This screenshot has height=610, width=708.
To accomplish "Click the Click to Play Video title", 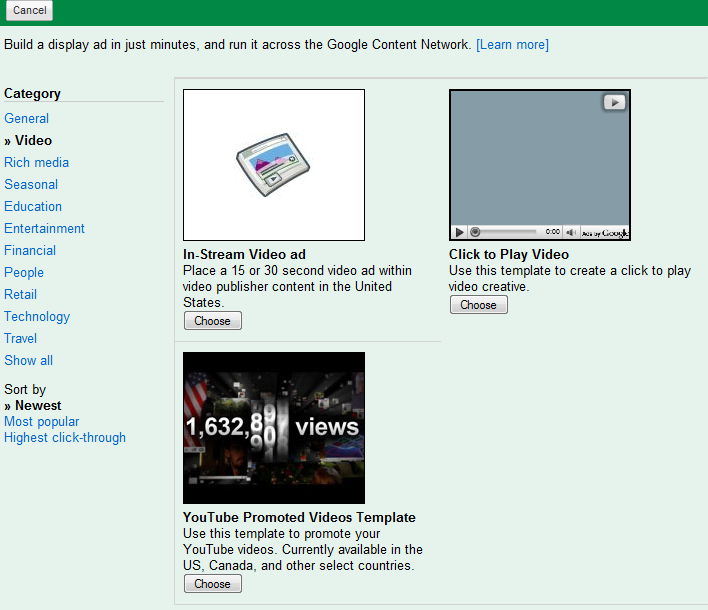I will (509, 254).
